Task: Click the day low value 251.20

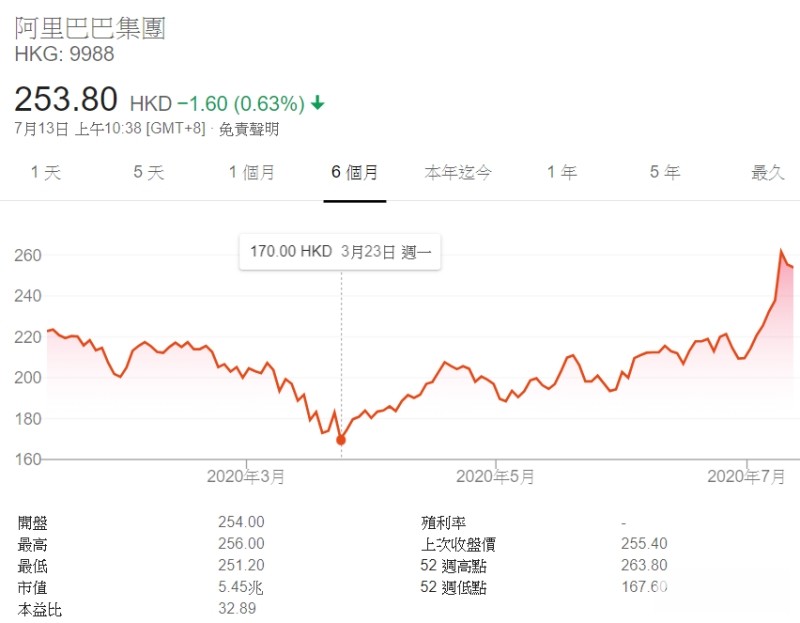Action: [241, 565]
